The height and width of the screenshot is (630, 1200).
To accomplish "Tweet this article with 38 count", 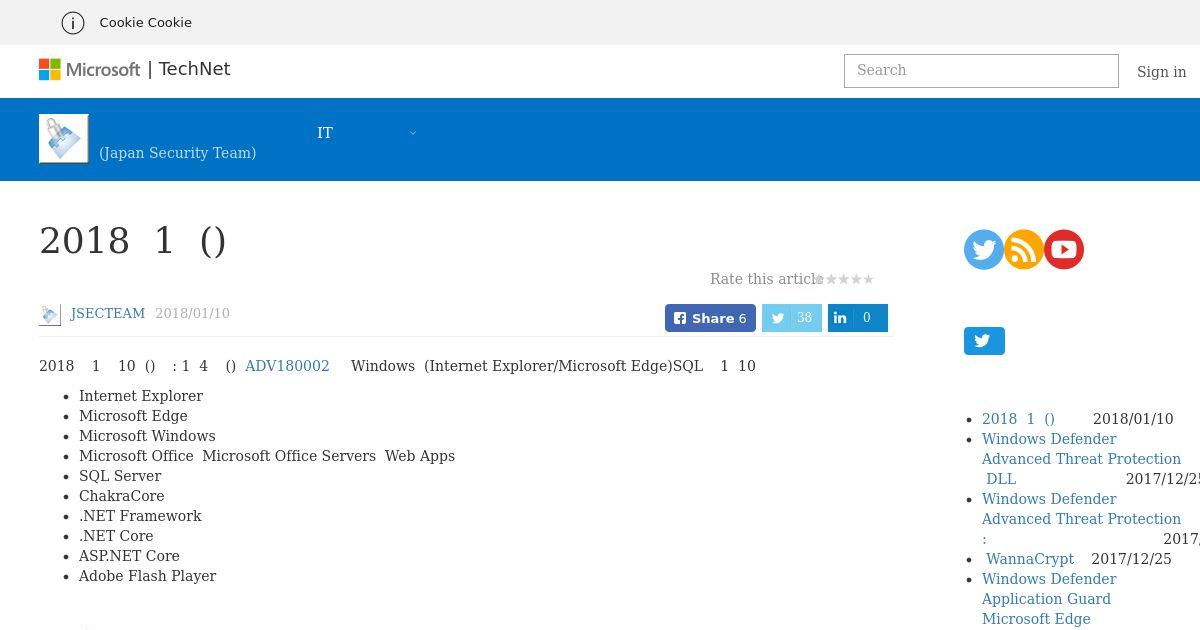I will coord(792,318).
